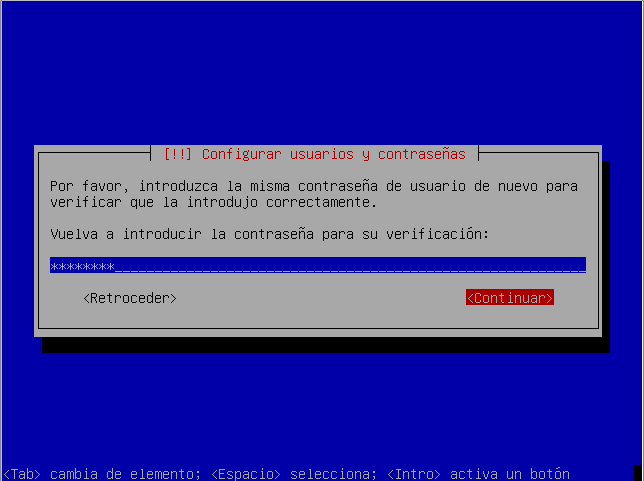Click the <Espacio> selecciona hint
Image resolution: width=644 pixels, height=481 pixels.
[294, 474]
